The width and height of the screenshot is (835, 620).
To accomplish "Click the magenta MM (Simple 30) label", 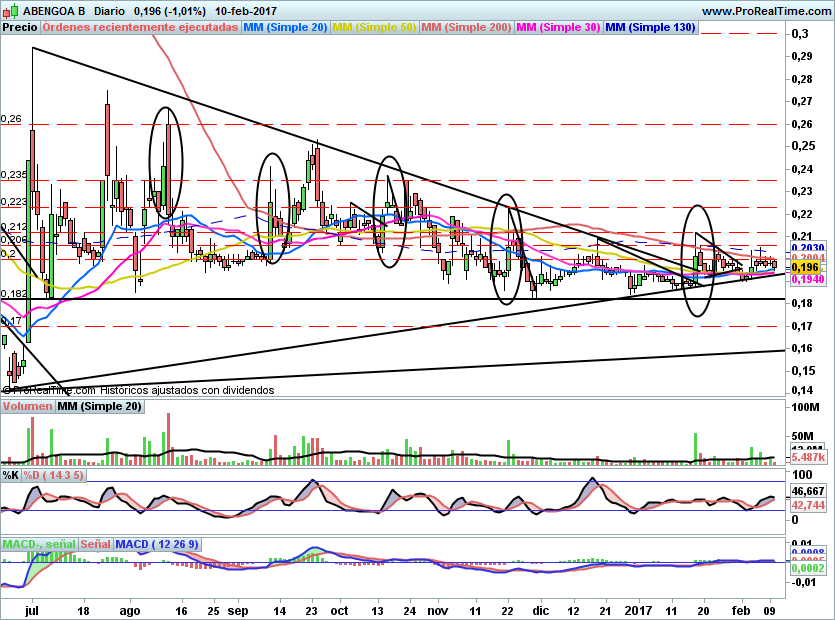I will [x=558, y=27].
